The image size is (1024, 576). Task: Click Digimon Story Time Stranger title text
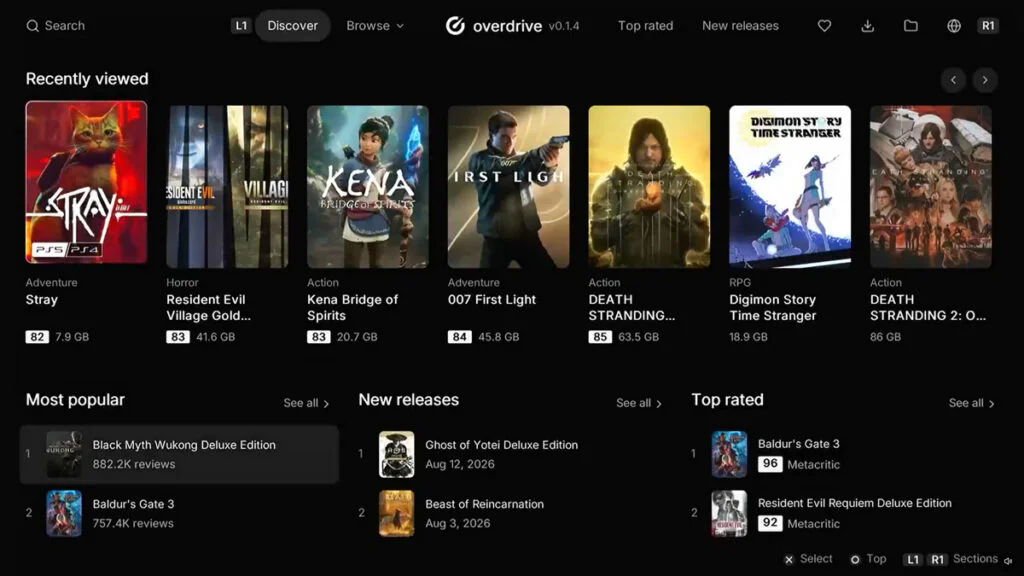(773, 308)
